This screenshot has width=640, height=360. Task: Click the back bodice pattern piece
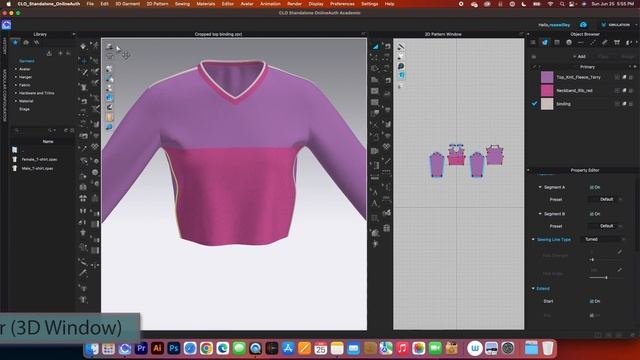[x=495, y=156]
